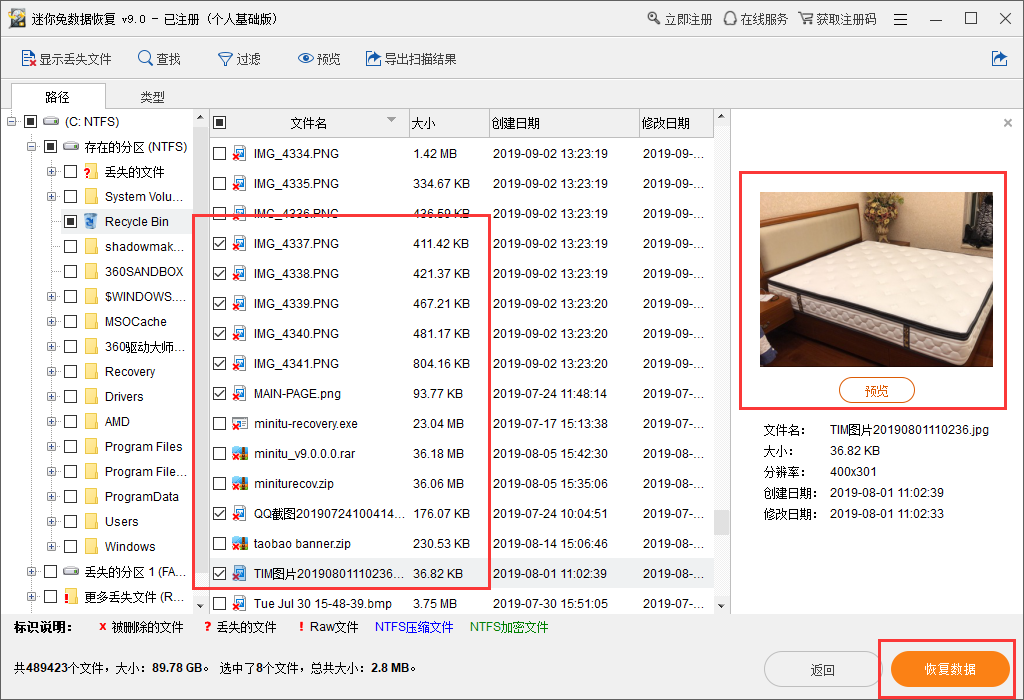Select the QQ截图20190724100414 file row
Image resolution: width=1024 pixels, height=700 pixels.
pyautogui.click(x=462, y=514)
